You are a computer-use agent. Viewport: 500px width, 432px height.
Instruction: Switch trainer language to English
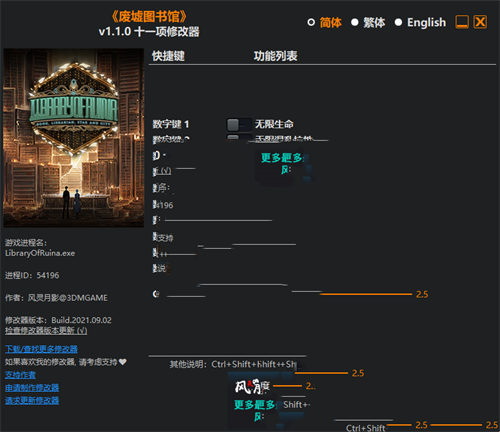point(398,22)
